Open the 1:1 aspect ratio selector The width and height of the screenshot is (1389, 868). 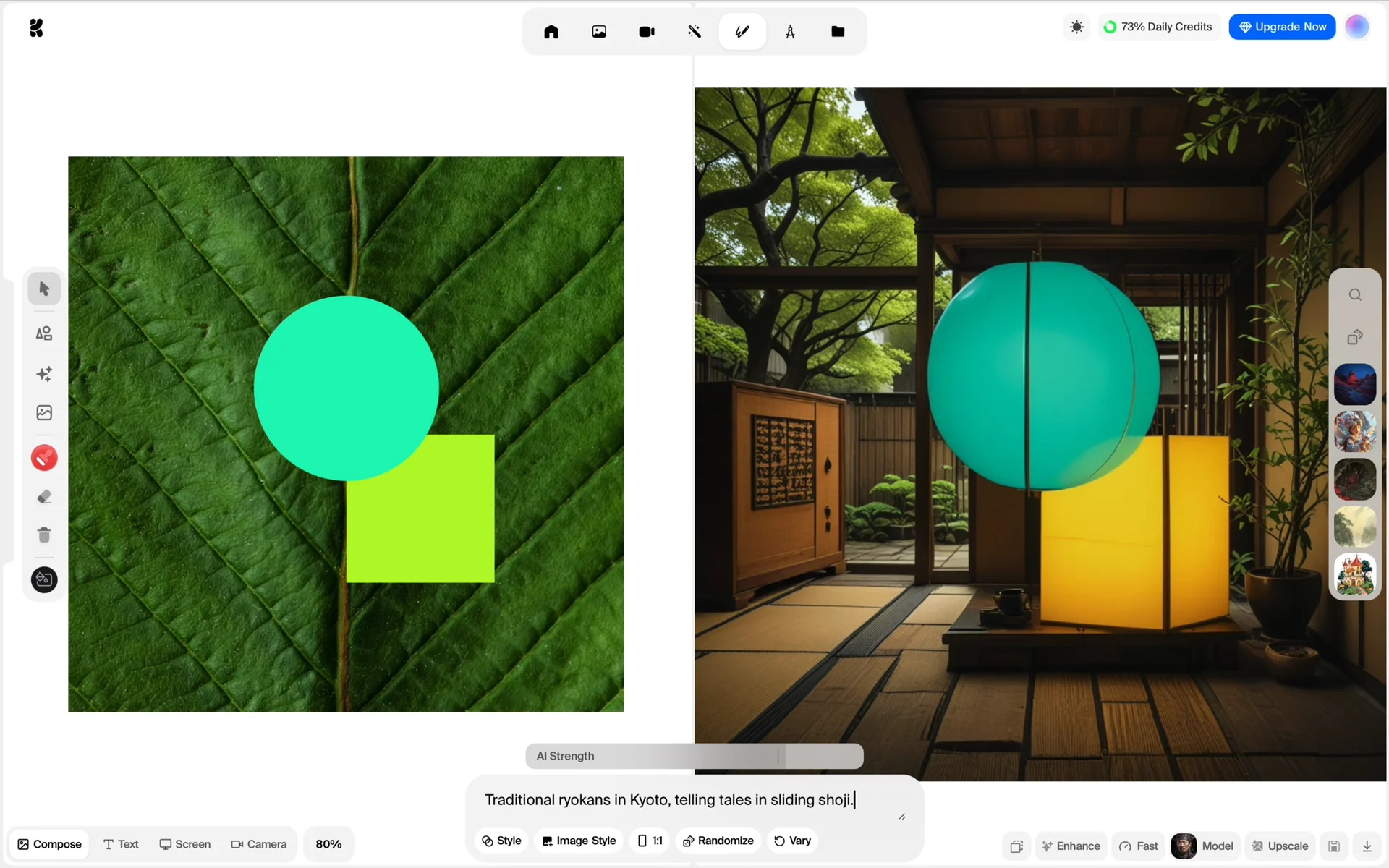point(650,841)
